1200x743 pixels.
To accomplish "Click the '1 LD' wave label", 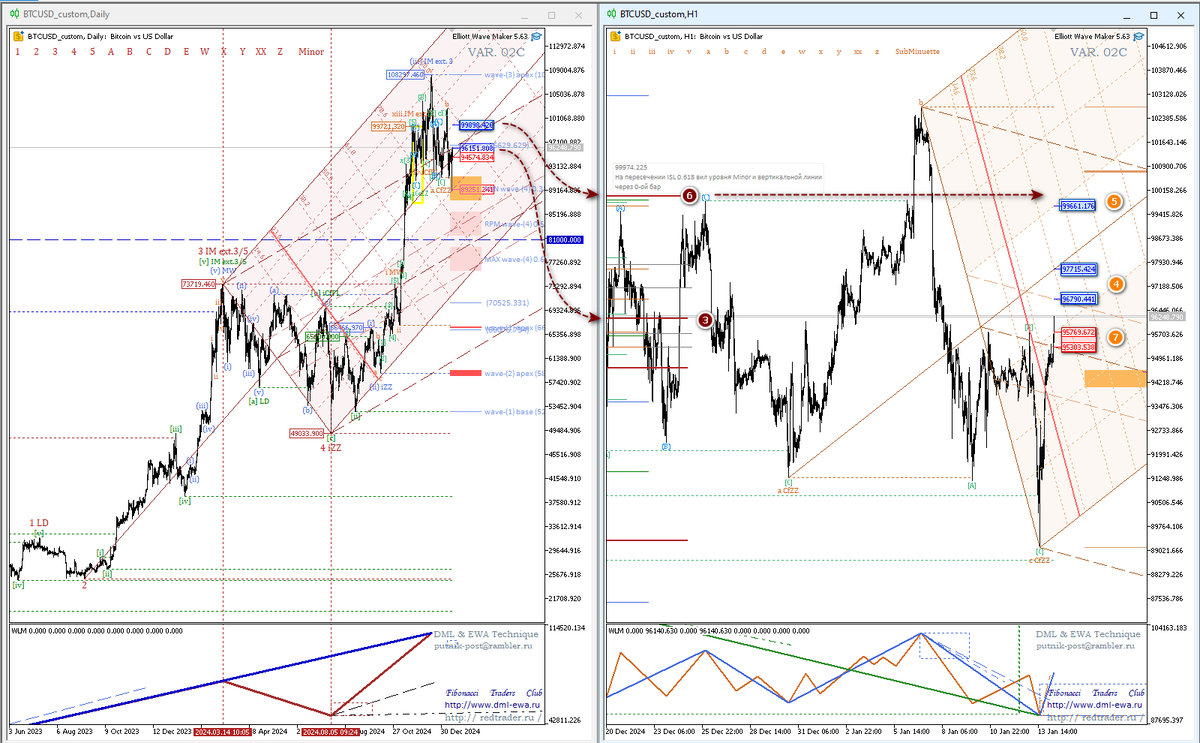I will point(38,523).
